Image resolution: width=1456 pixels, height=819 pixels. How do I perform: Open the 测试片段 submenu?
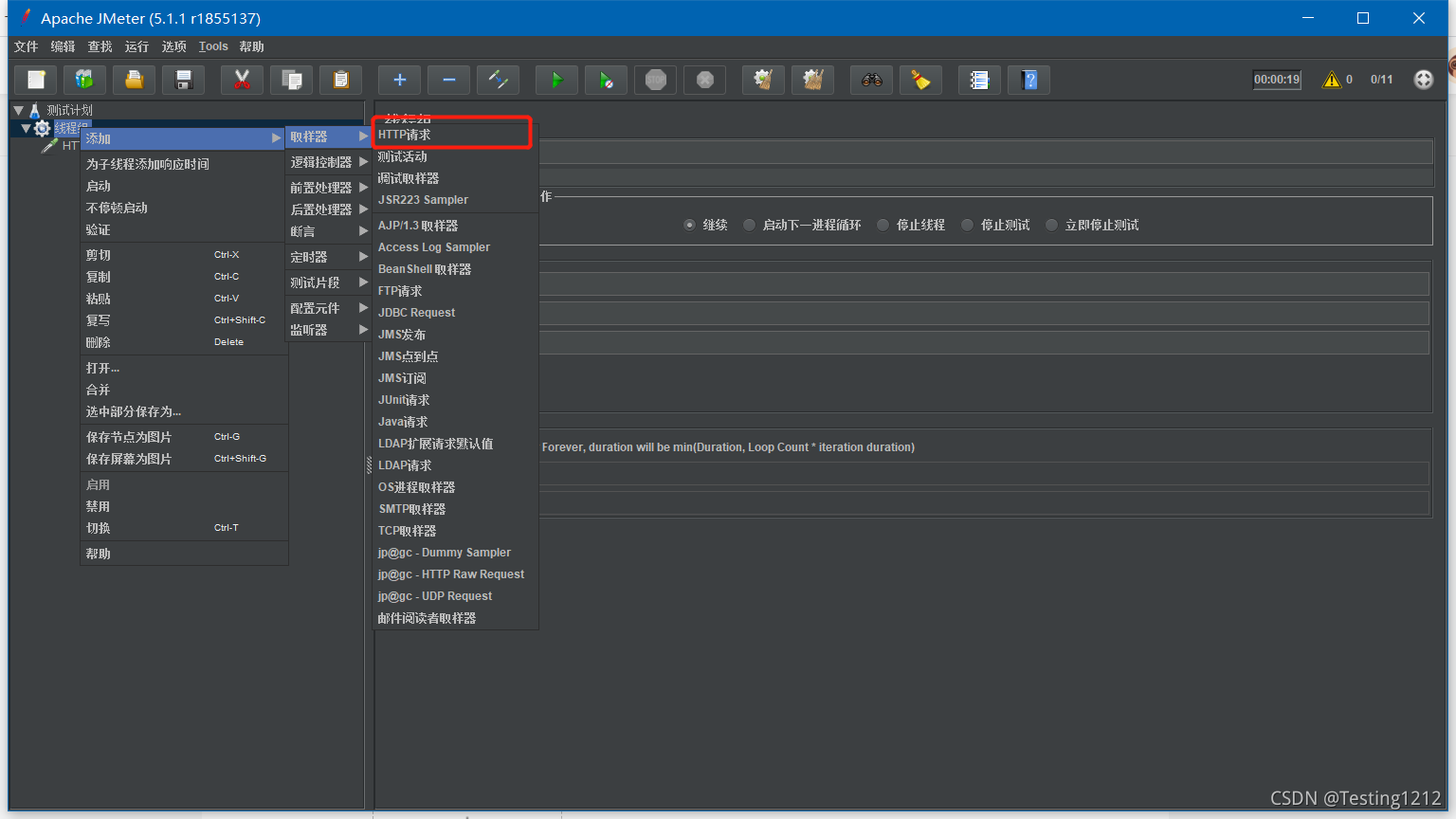tap(328, 282)
